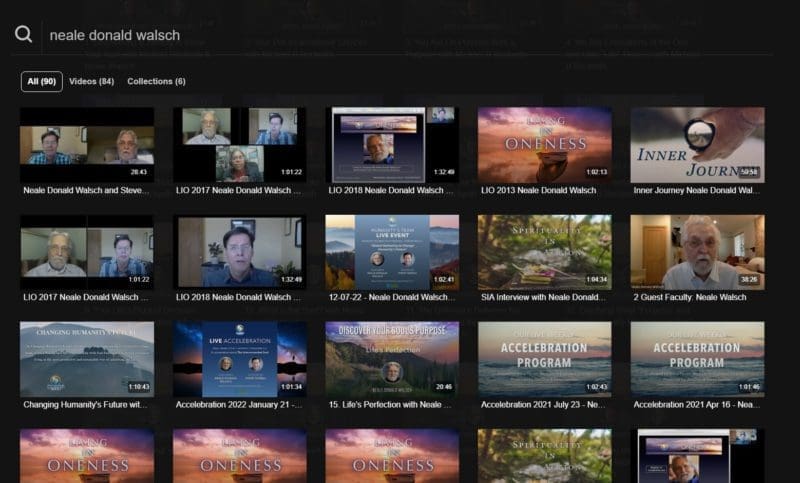The height and width of the screenshot is (483, 800).
Task: Open Accelebration 2021 Apr 16 thumbnail
Action: point(697,359)
